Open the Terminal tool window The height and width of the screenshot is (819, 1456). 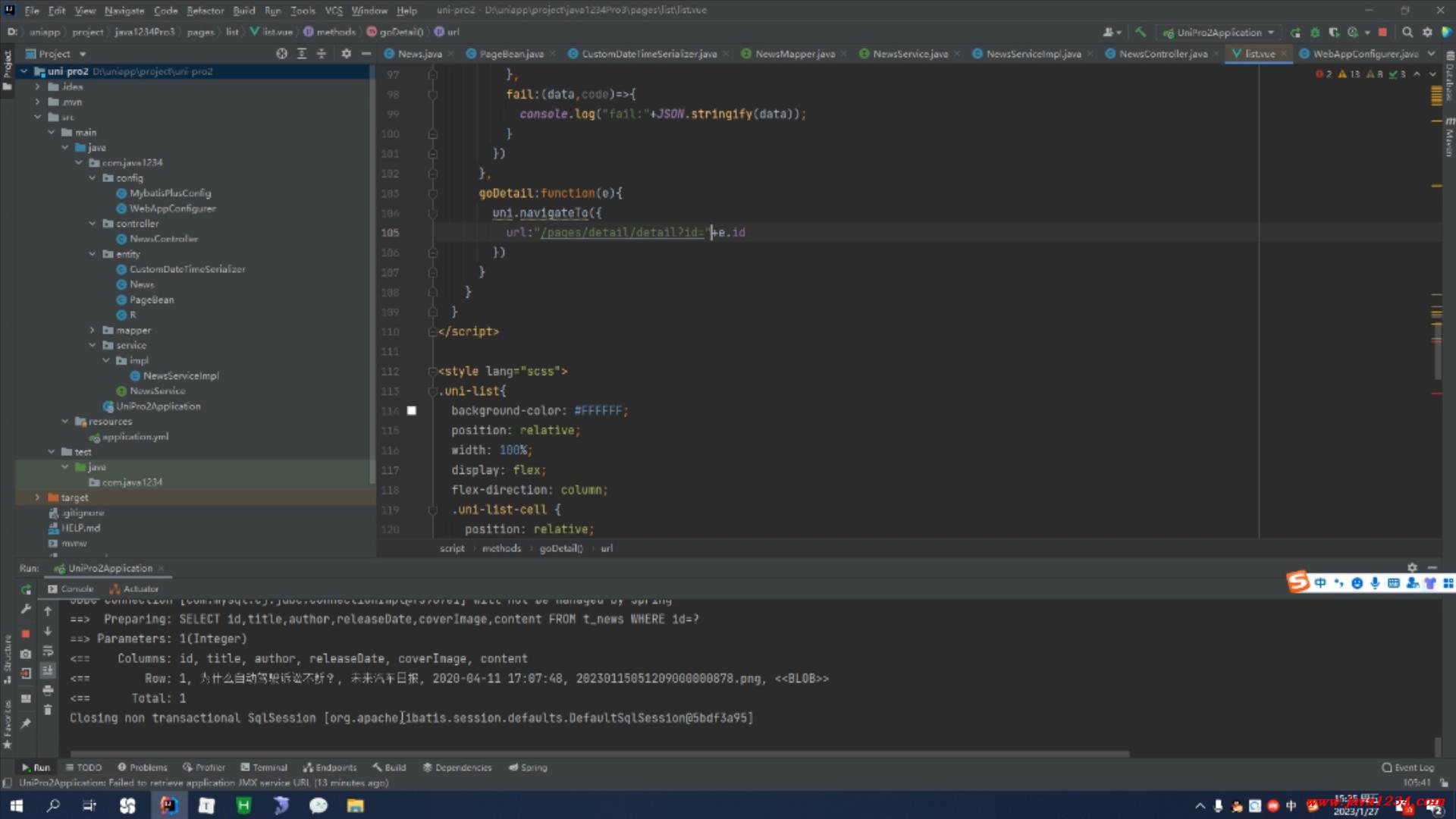click(x=263, y=767)
